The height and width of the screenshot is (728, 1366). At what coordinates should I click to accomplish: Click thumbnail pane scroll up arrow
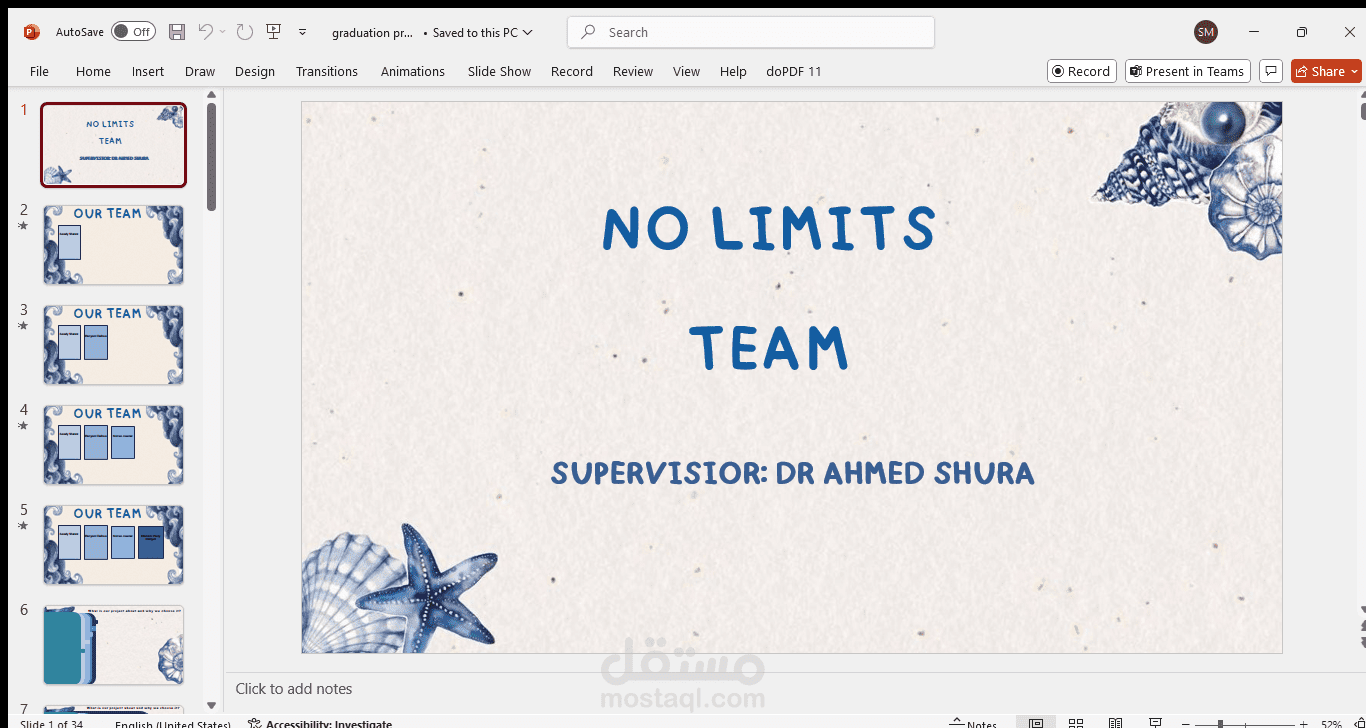click(x=211, y=95)
